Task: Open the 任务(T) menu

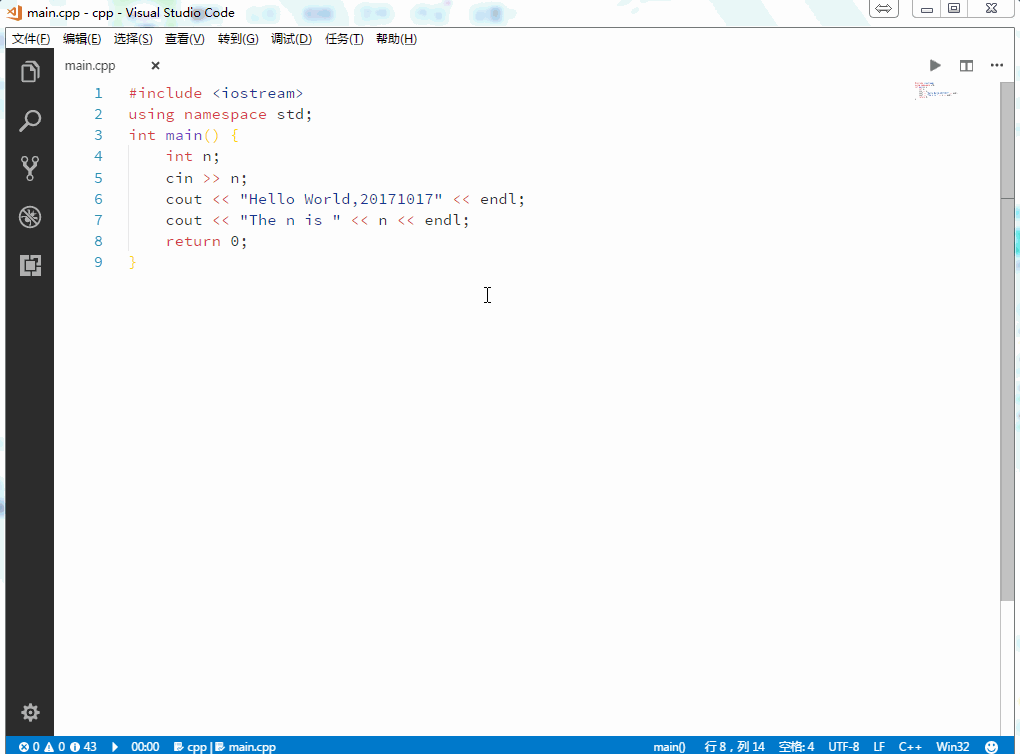Action: pos(344,39)
